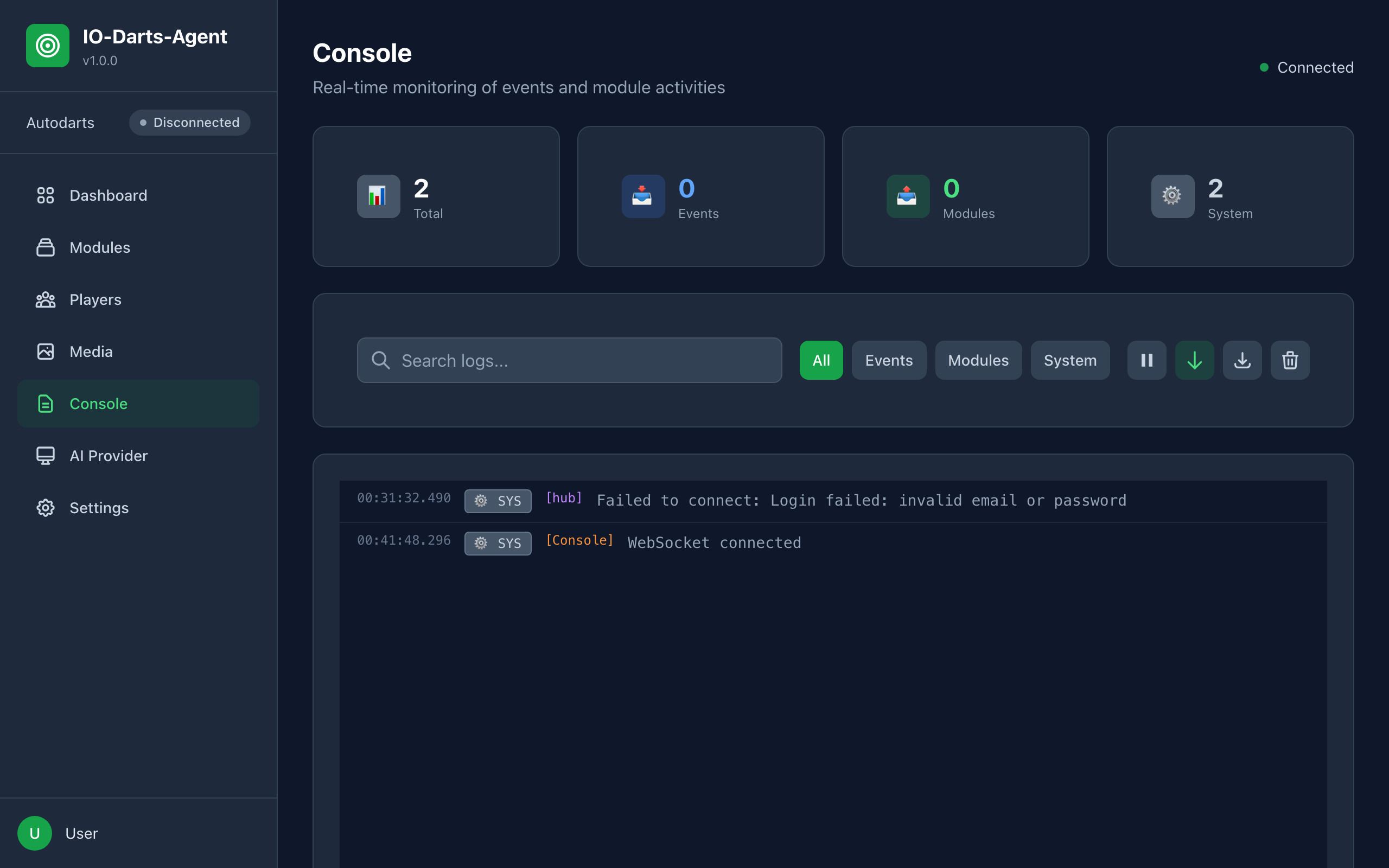This screenshot has height=868, width=1389.
Task: Click the User name label
Action: [x=81, y=833]
